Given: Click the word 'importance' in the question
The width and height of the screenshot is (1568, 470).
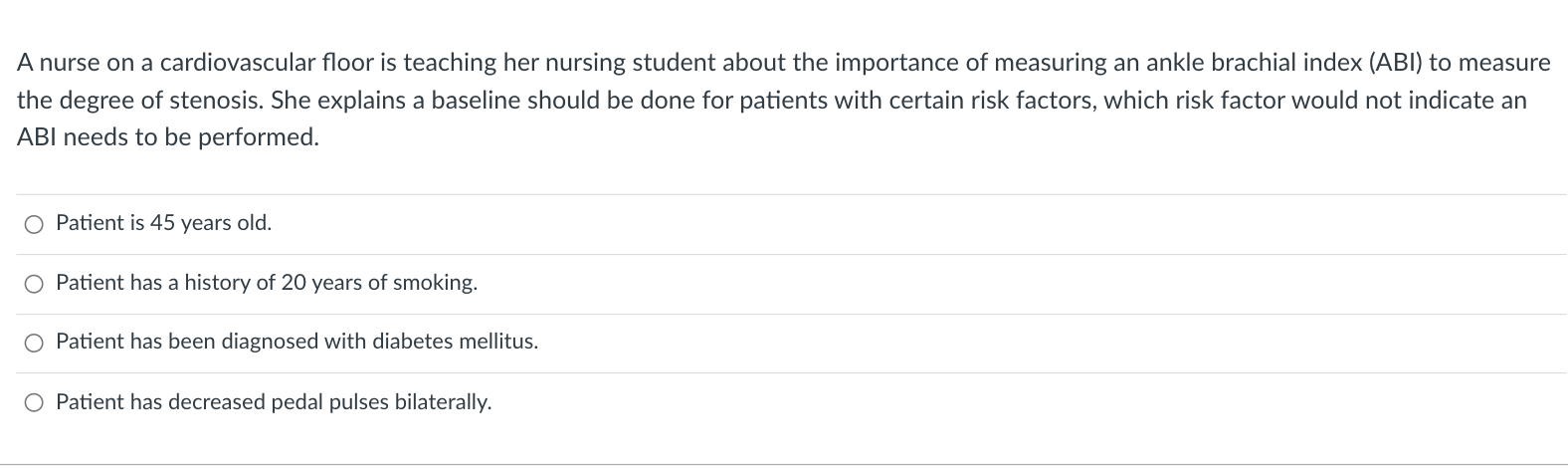Looking at the screenshot, I should (891, 63).
